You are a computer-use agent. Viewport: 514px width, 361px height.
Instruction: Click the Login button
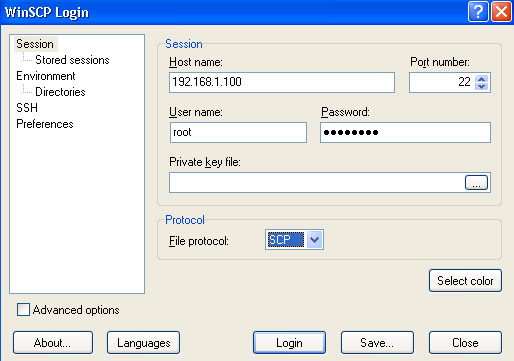click(289, 342)
